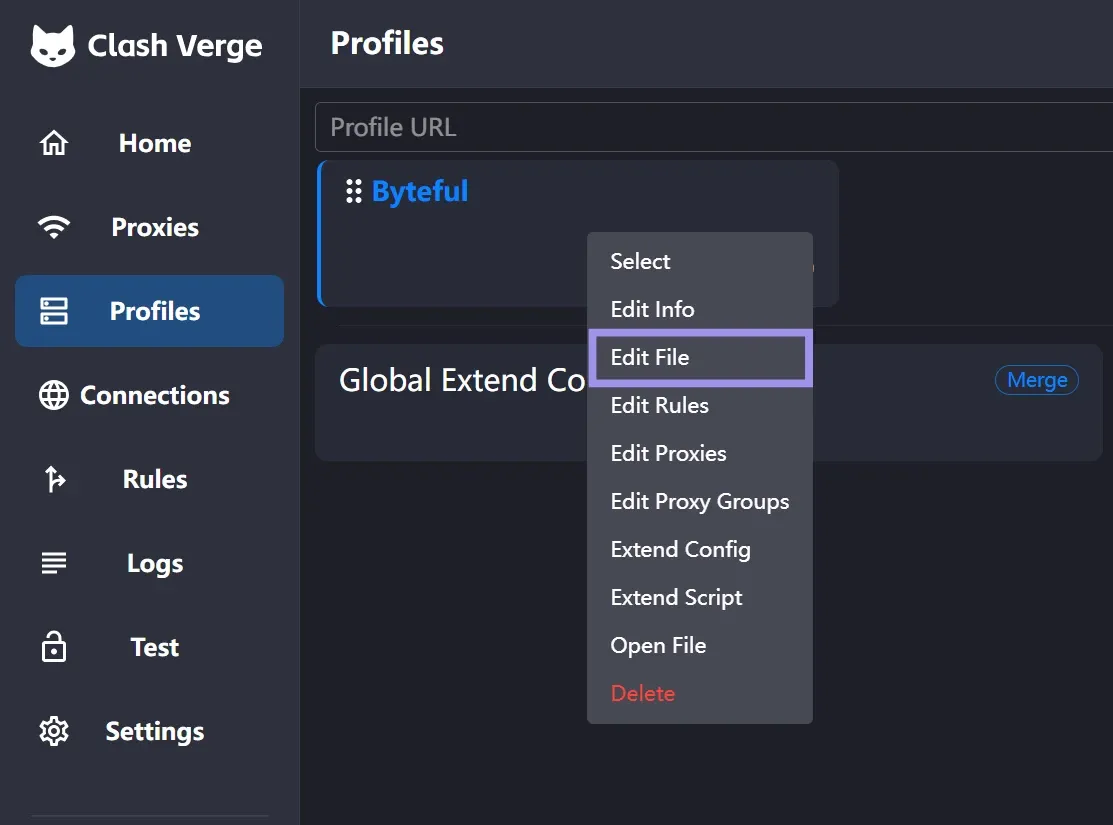
Task: Click the Home house icon
Action: point(54,143)
